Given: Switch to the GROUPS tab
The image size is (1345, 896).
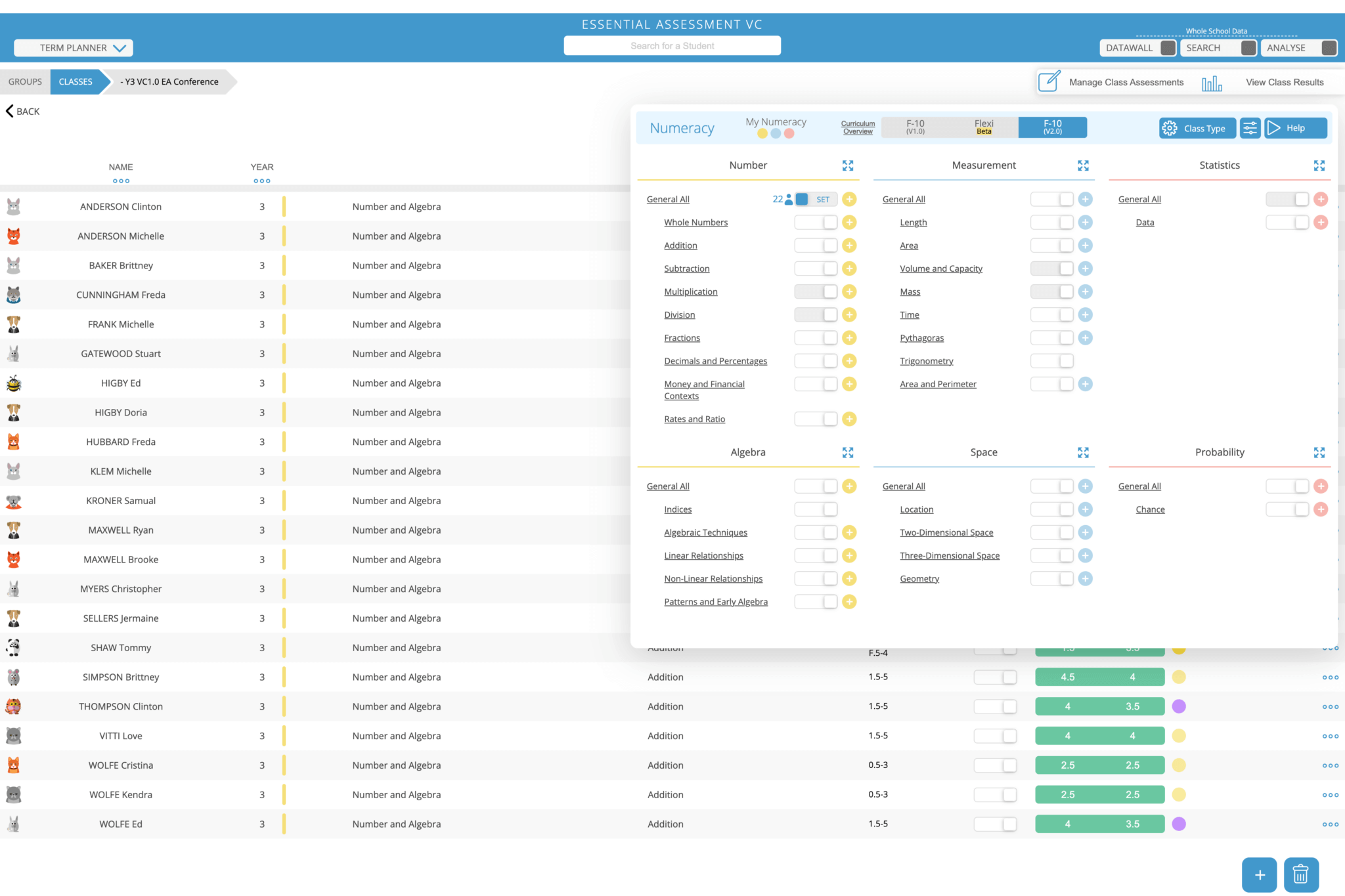Looking at the screenshot, I should click(25, 82).
